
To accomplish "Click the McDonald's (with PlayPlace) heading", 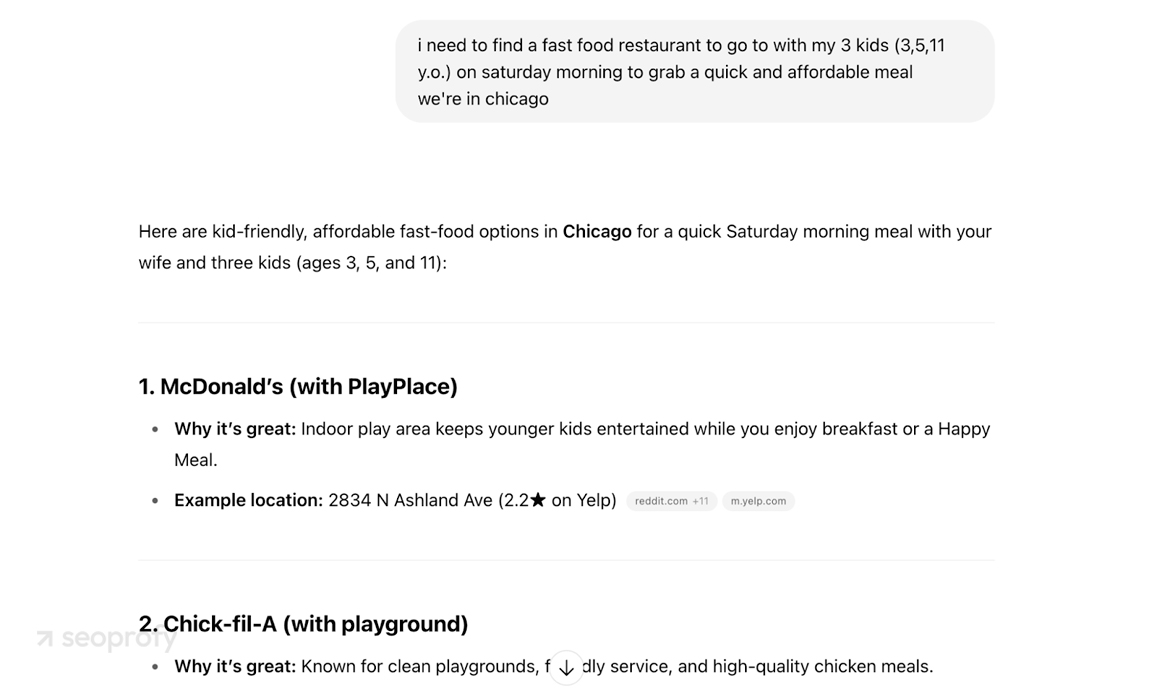I will [298, 387].
